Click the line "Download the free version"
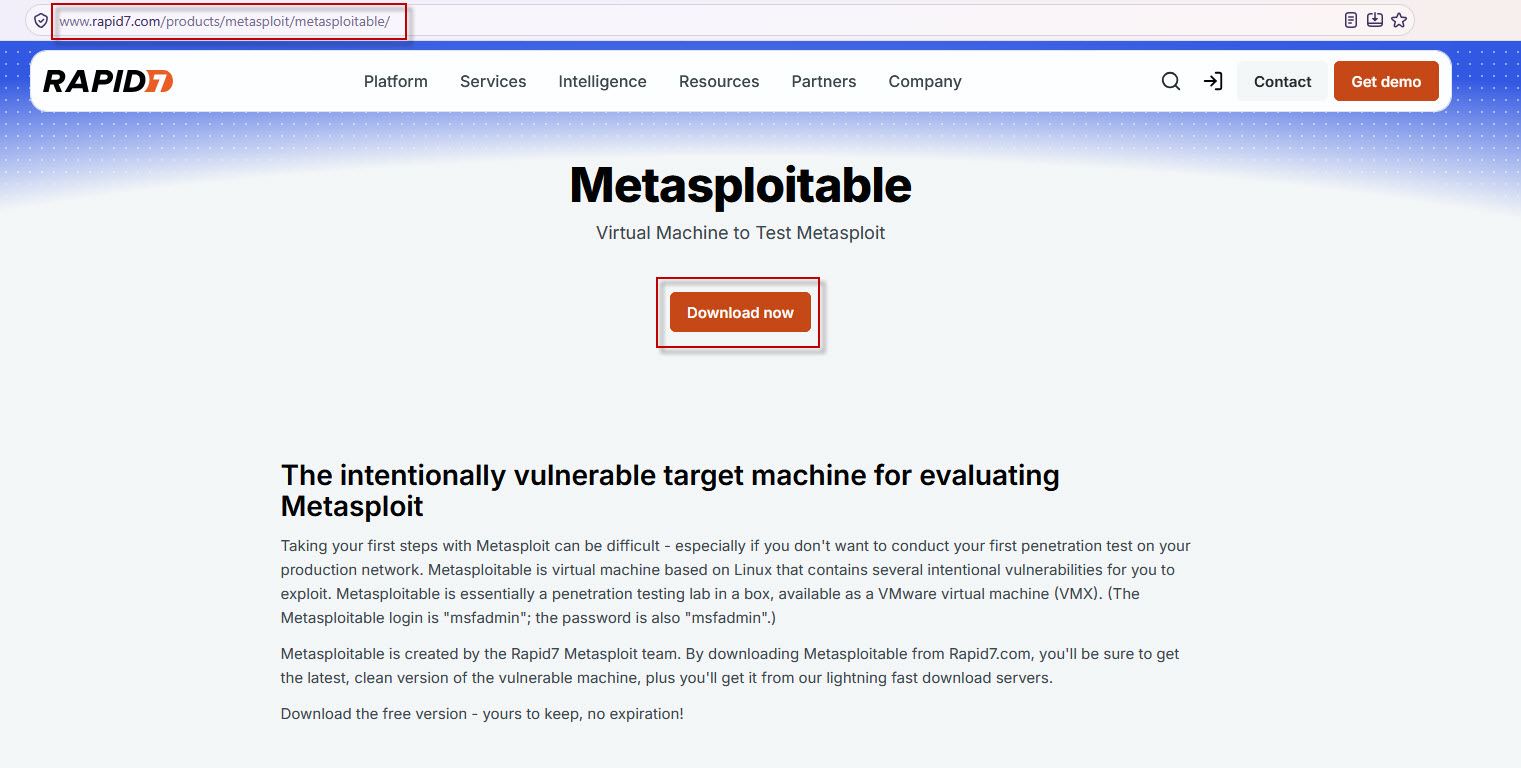Screen dimensions: 1521x768 tap(482, 714)
